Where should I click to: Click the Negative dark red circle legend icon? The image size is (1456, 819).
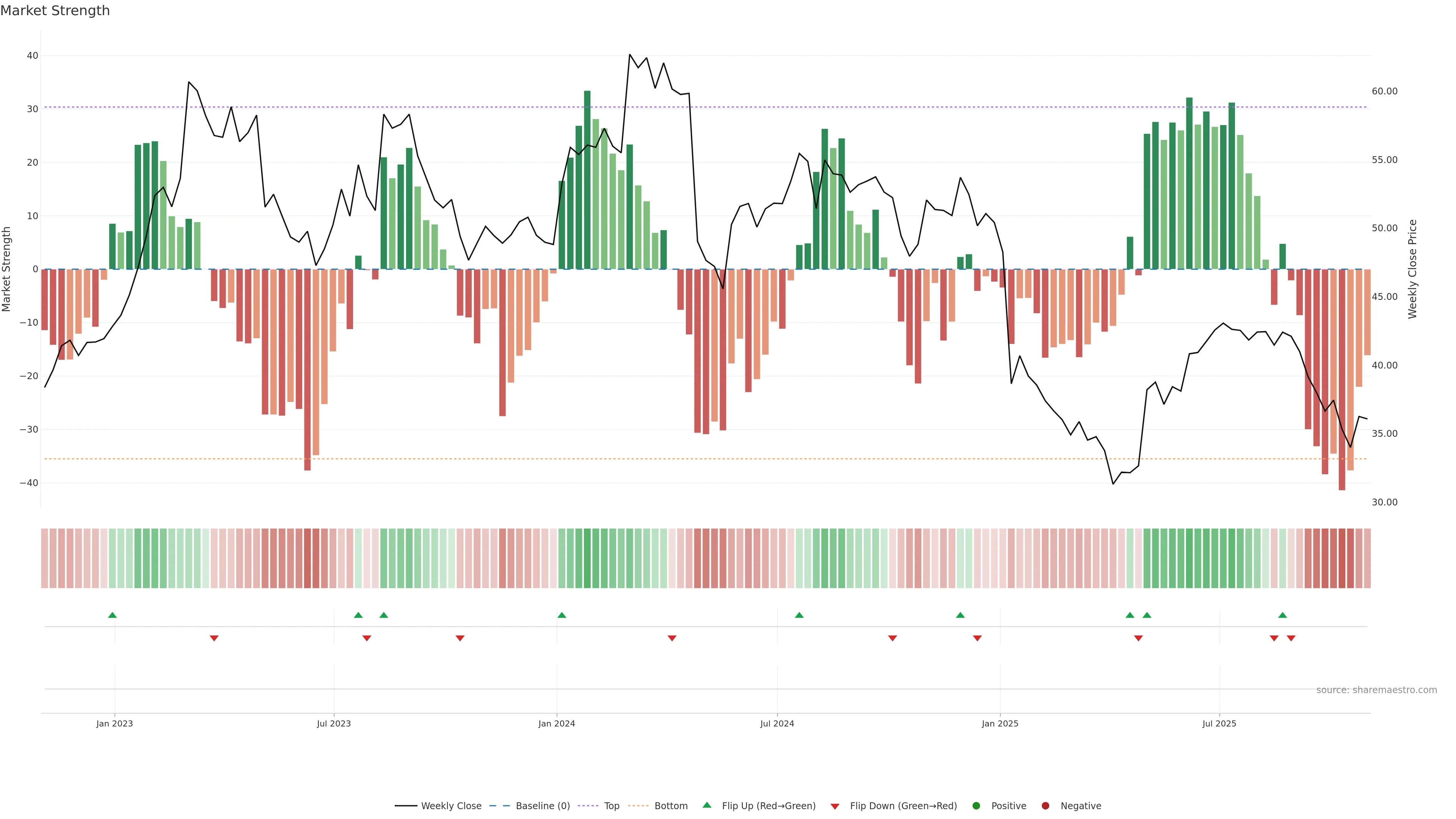click(x=1045, y=806)
